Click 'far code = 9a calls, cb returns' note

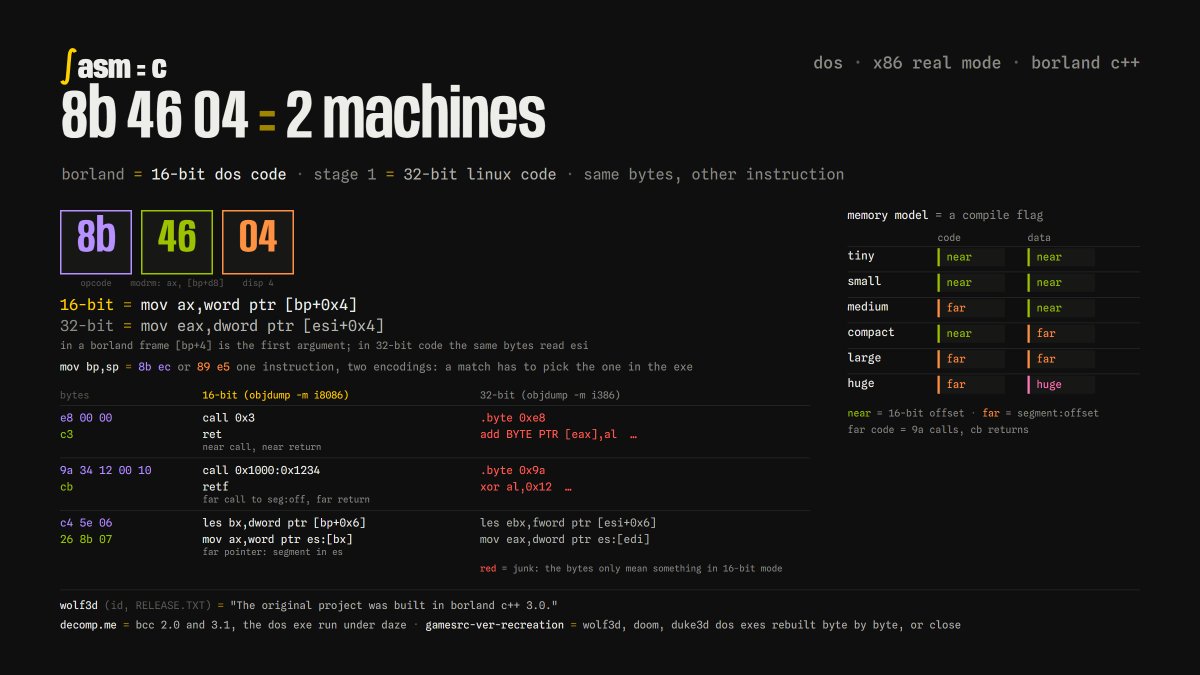tap(938, 429)
